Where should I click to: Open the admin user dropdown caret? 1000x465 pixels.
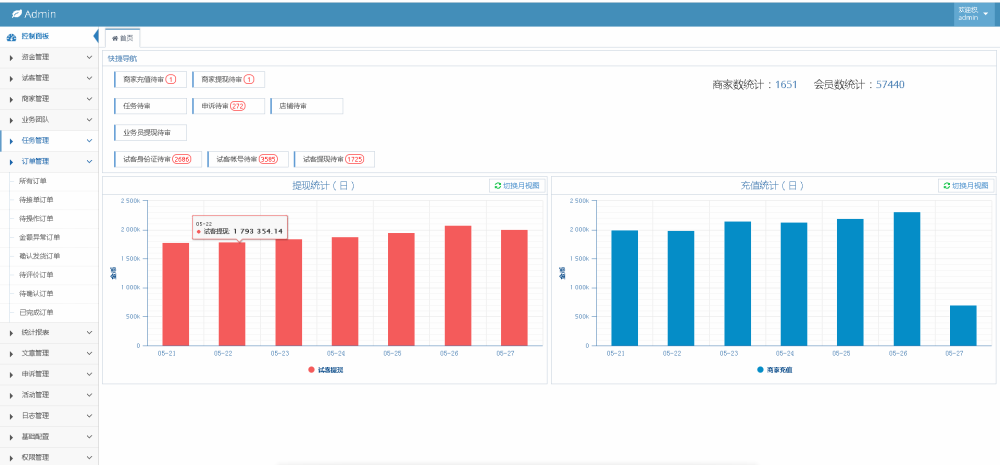pyautogui.click(x=985, y=14)
